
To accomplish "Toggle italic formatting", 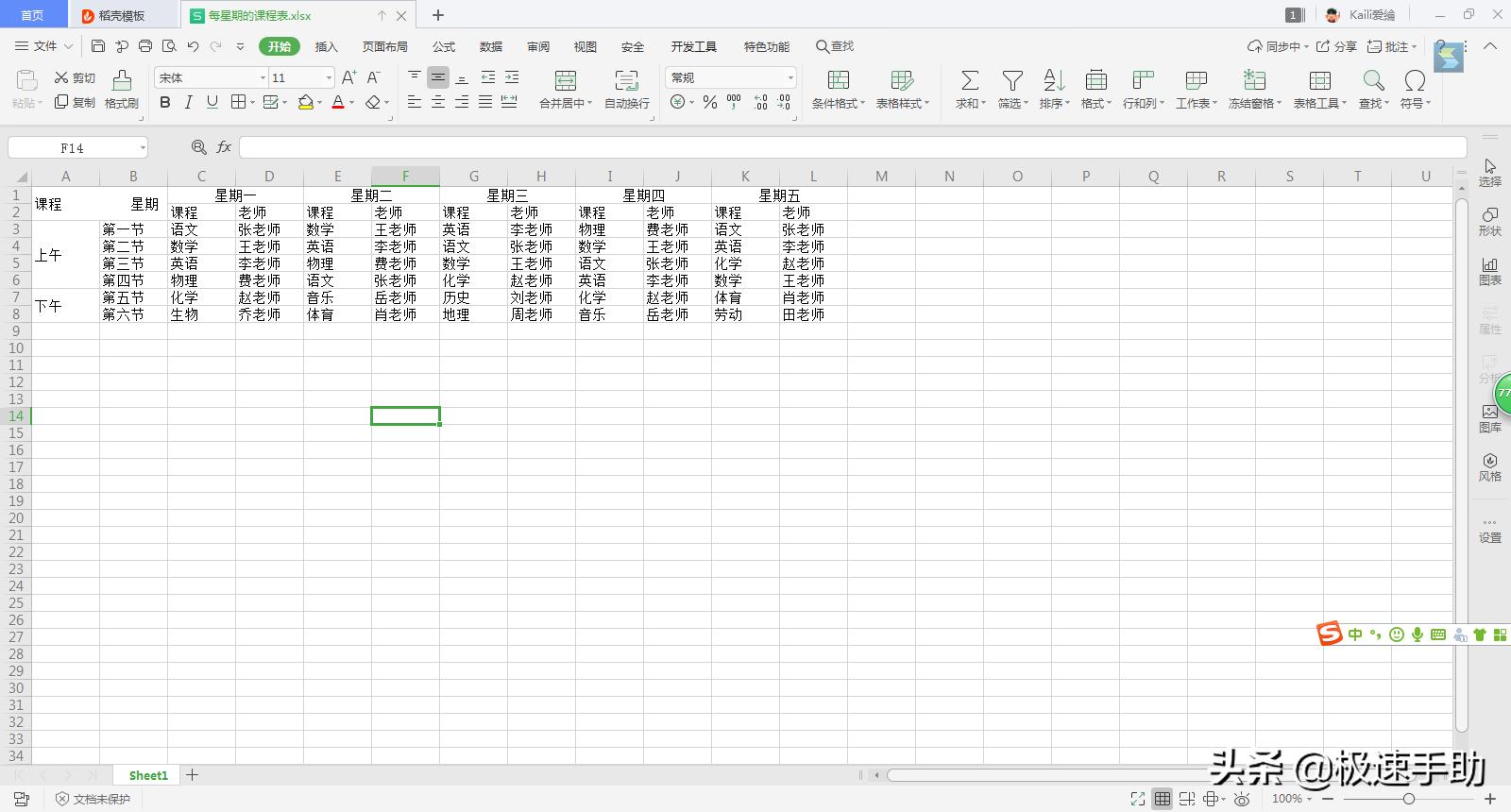I will click(x=189, y=102).
